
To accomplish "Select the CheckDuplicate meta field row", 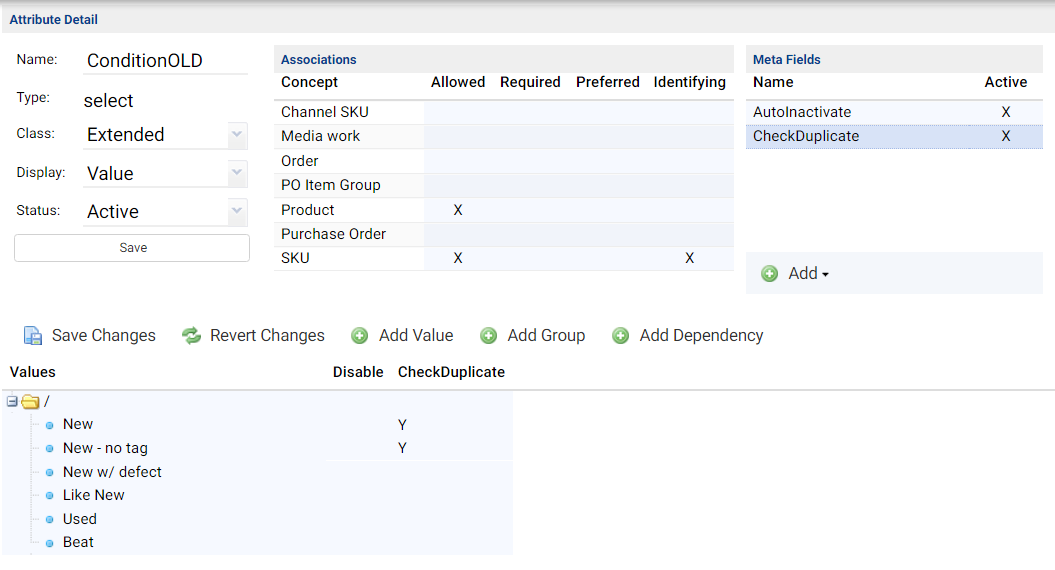I will click(x=894, y=136).
